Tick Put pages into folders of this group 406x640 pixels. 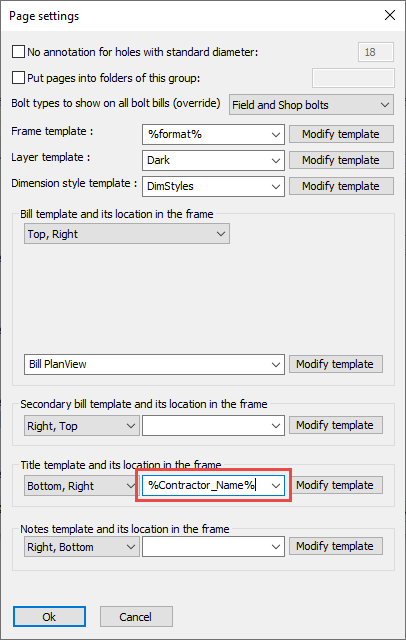point(18,78)
